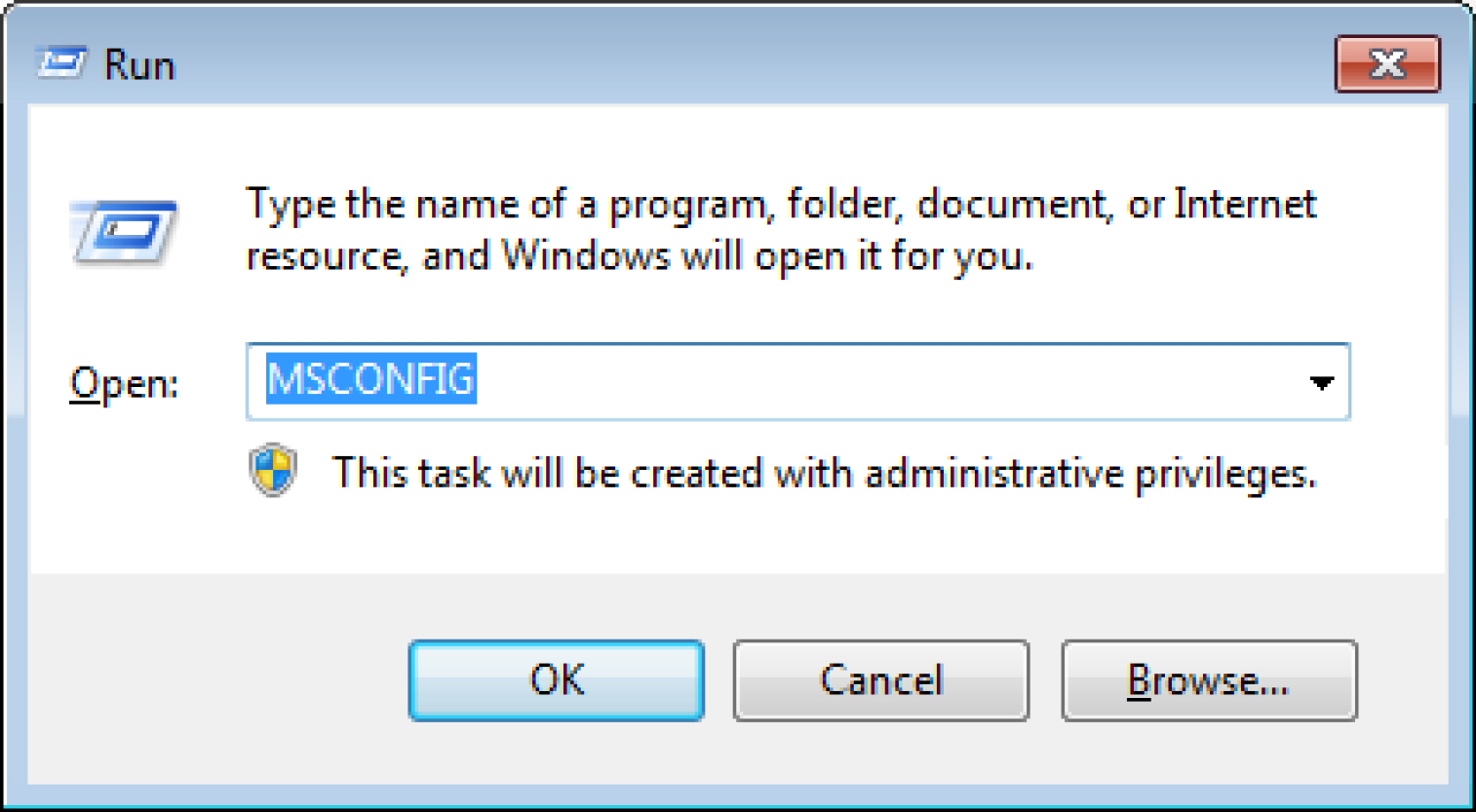Image resolution: width=1476 pixels, height=812 pixels.
Task: Click the large Run program icon
Action: pyautogui.click(x=124, y=232)
